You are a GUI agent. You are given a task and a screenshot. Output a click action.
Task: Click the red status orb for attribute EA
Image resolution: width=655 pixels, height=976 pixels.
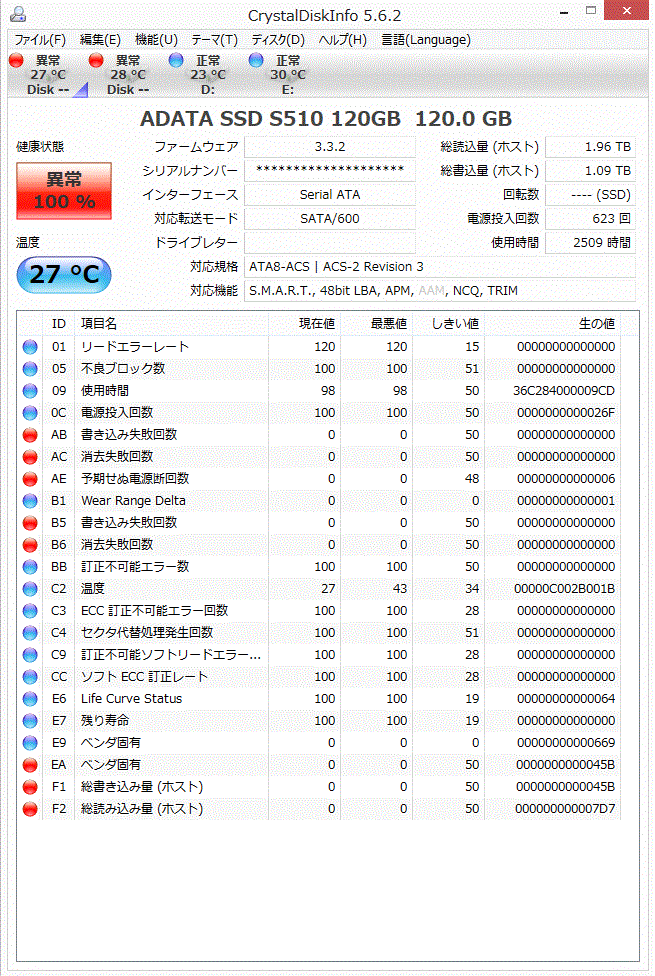[30, 765]
